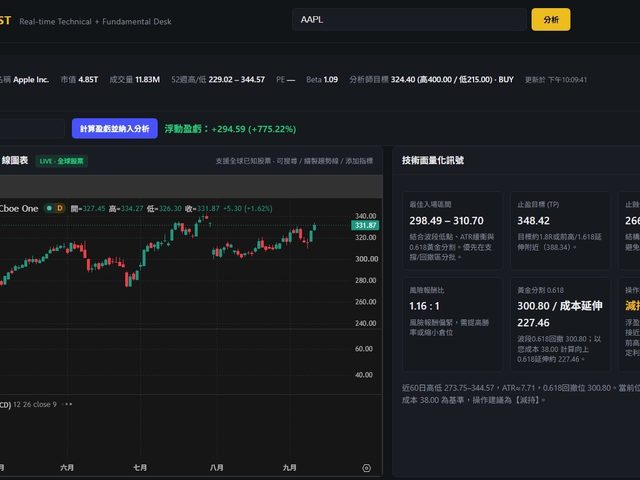The image size is (640, 480).
Task: Click the 成交量 11.83M value
Action: 134,80
